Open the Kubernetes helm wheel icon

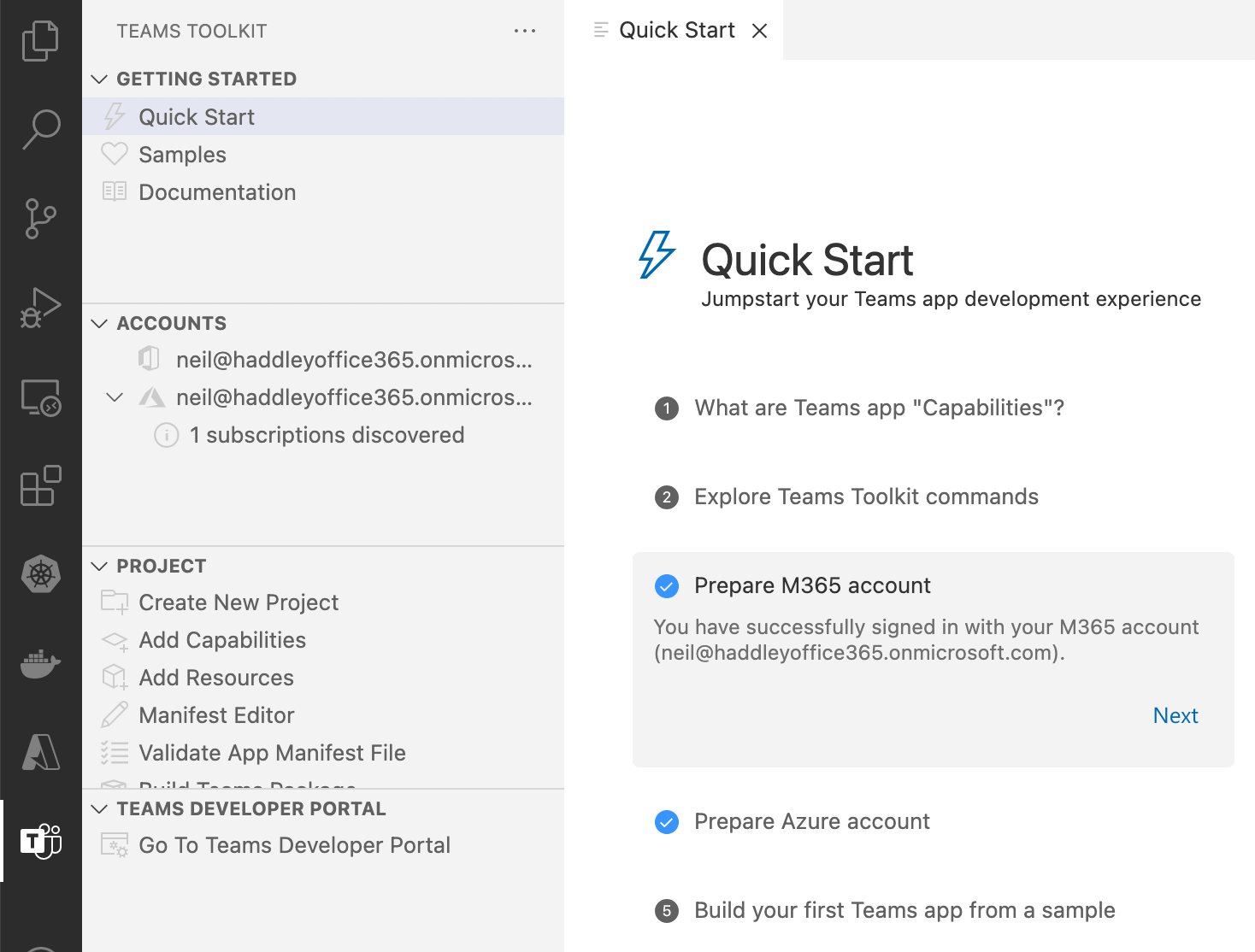(40, 574)
